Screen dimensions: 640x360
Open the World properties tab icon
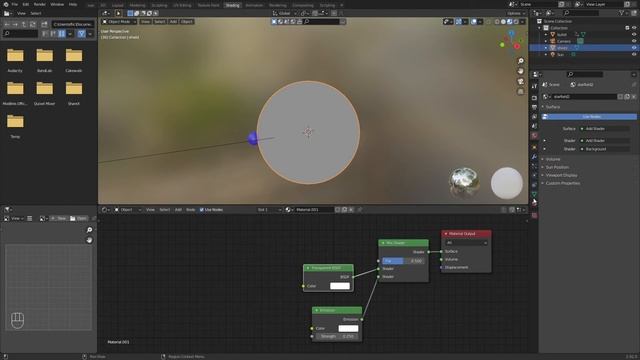point(534,136)
